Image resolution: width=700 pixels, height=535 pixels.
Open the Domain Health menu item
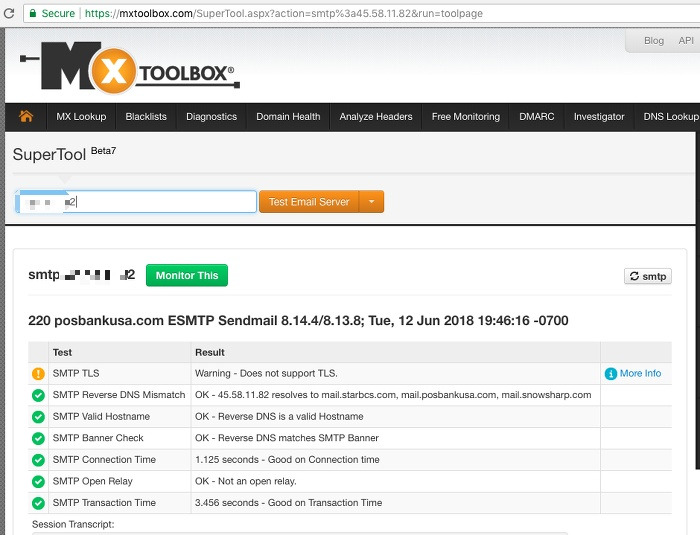point(288,117)
